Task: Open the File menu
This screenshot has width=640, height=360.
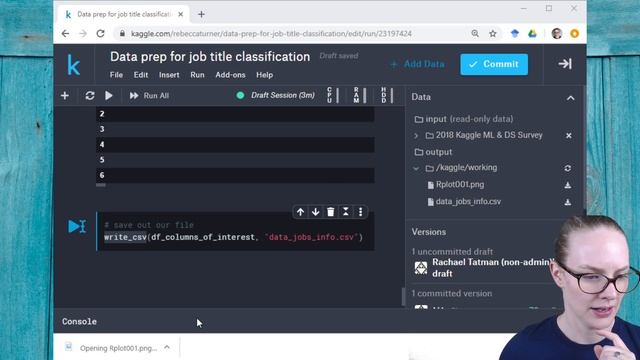Action: click(116, 75)
